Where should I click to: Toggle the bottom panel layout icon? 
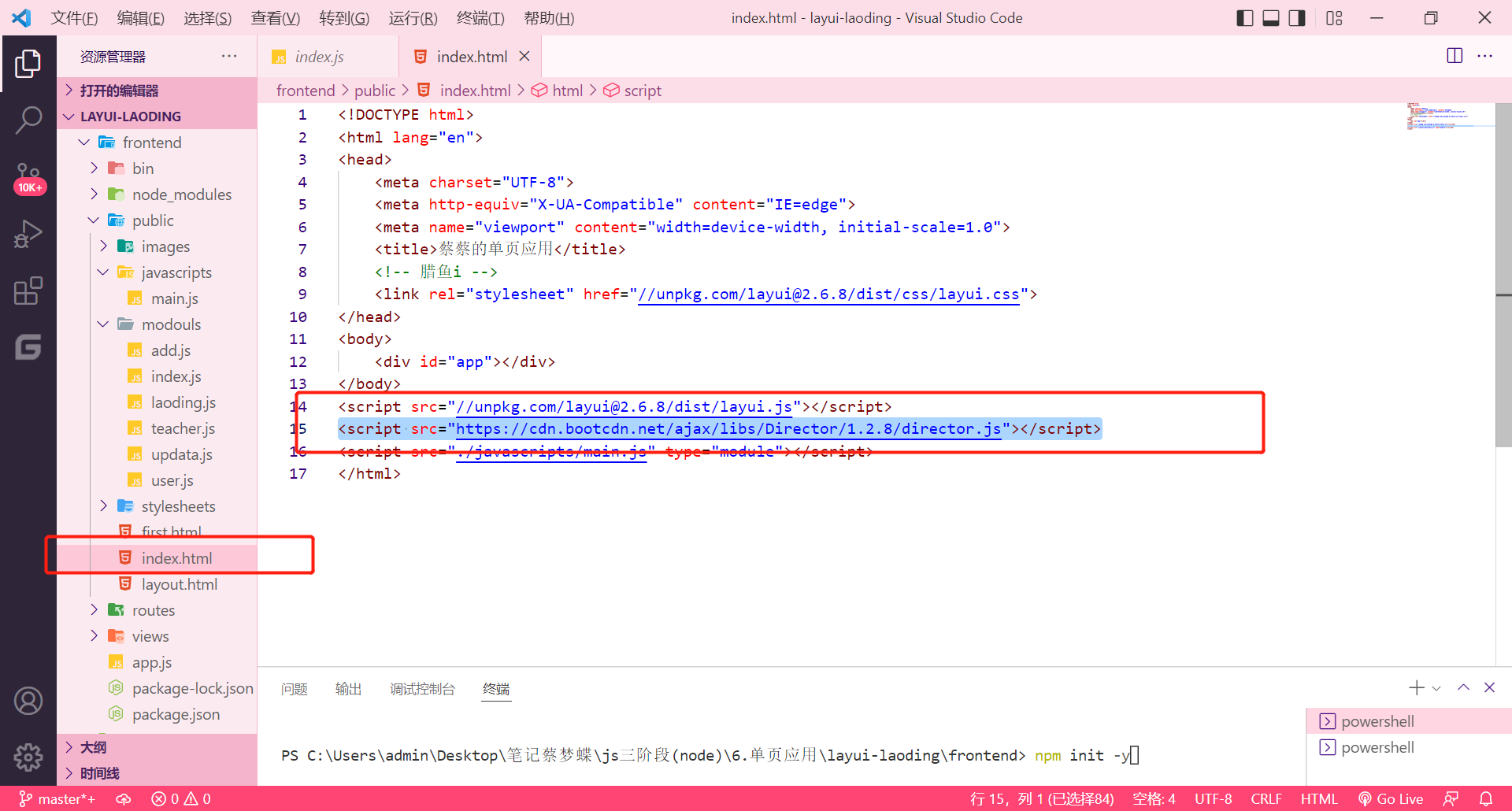(1271, 17)
